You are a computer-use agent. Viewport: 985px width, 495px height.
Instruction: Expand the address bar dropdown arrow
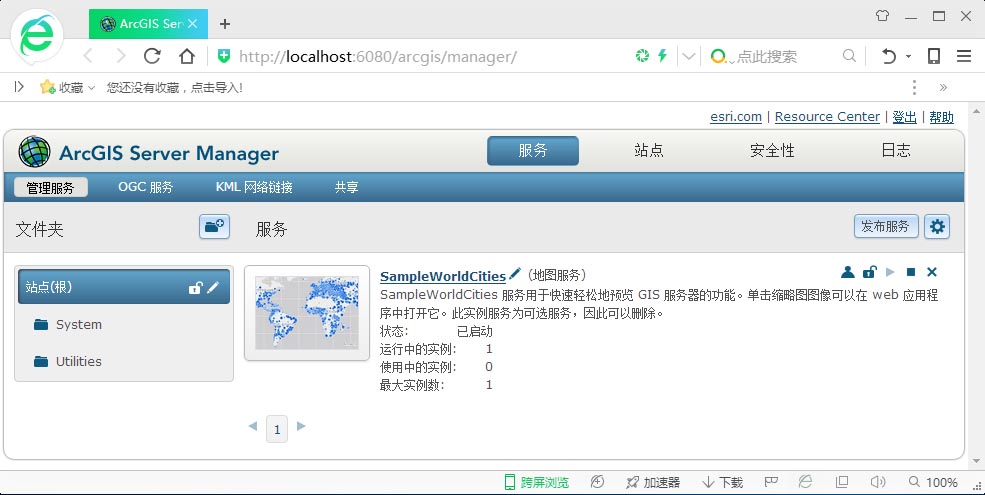click(688, 57)
